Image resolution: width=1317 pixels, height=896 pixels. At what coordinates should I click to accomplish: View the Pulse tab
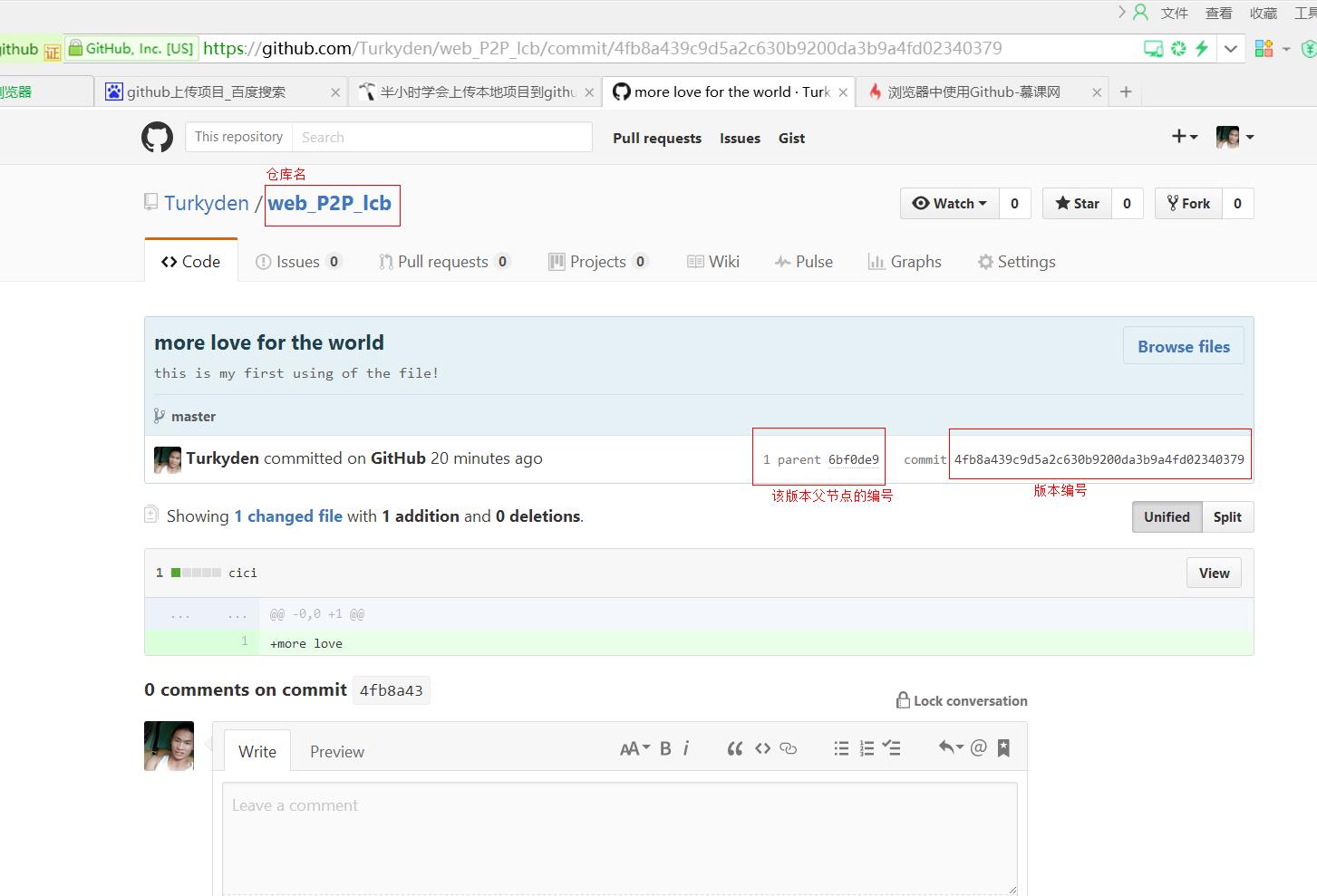(804, 262)
